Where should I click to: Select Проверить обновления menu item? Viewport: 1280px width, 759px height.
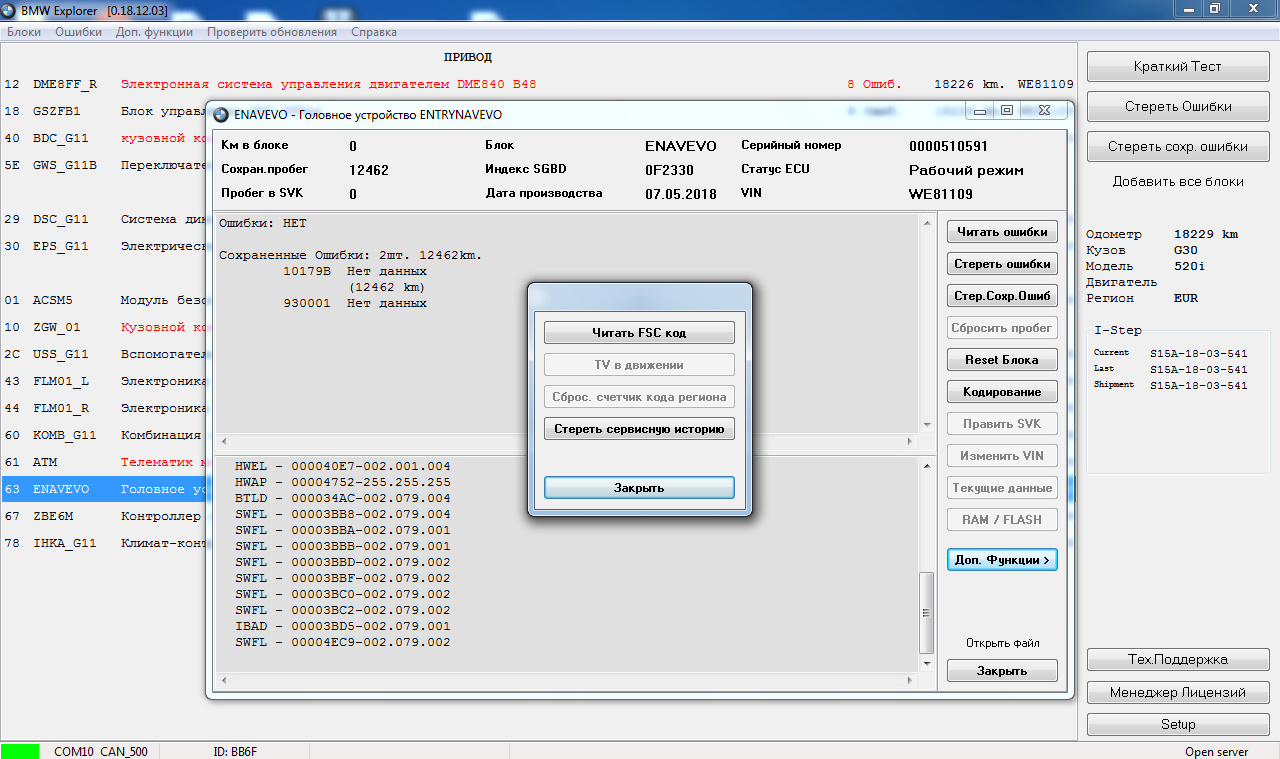coord(271,32)
